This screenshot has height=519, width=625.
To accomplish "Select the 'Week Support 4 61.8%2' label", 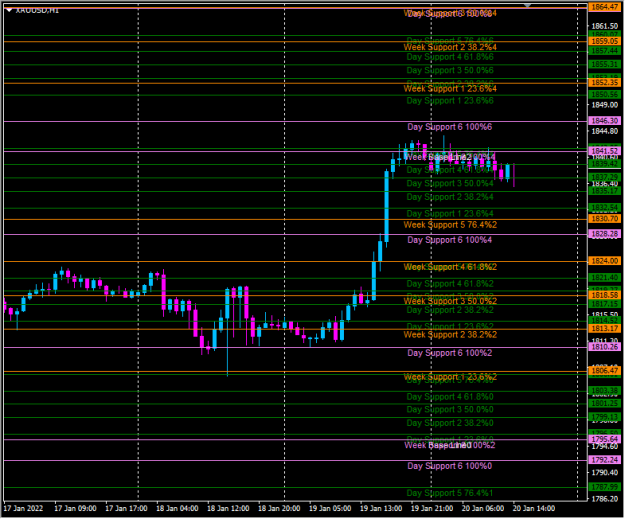I will point(450,267).
